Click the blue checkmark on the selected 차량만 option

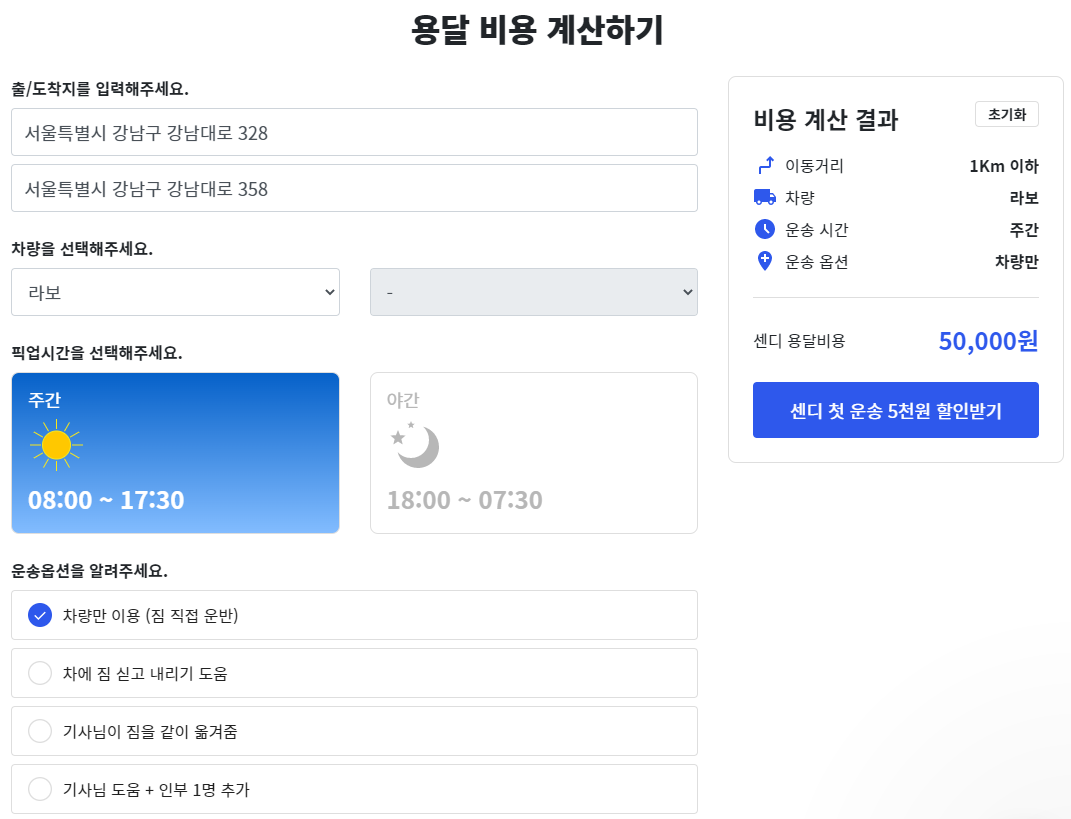click(x=40, y=615)
